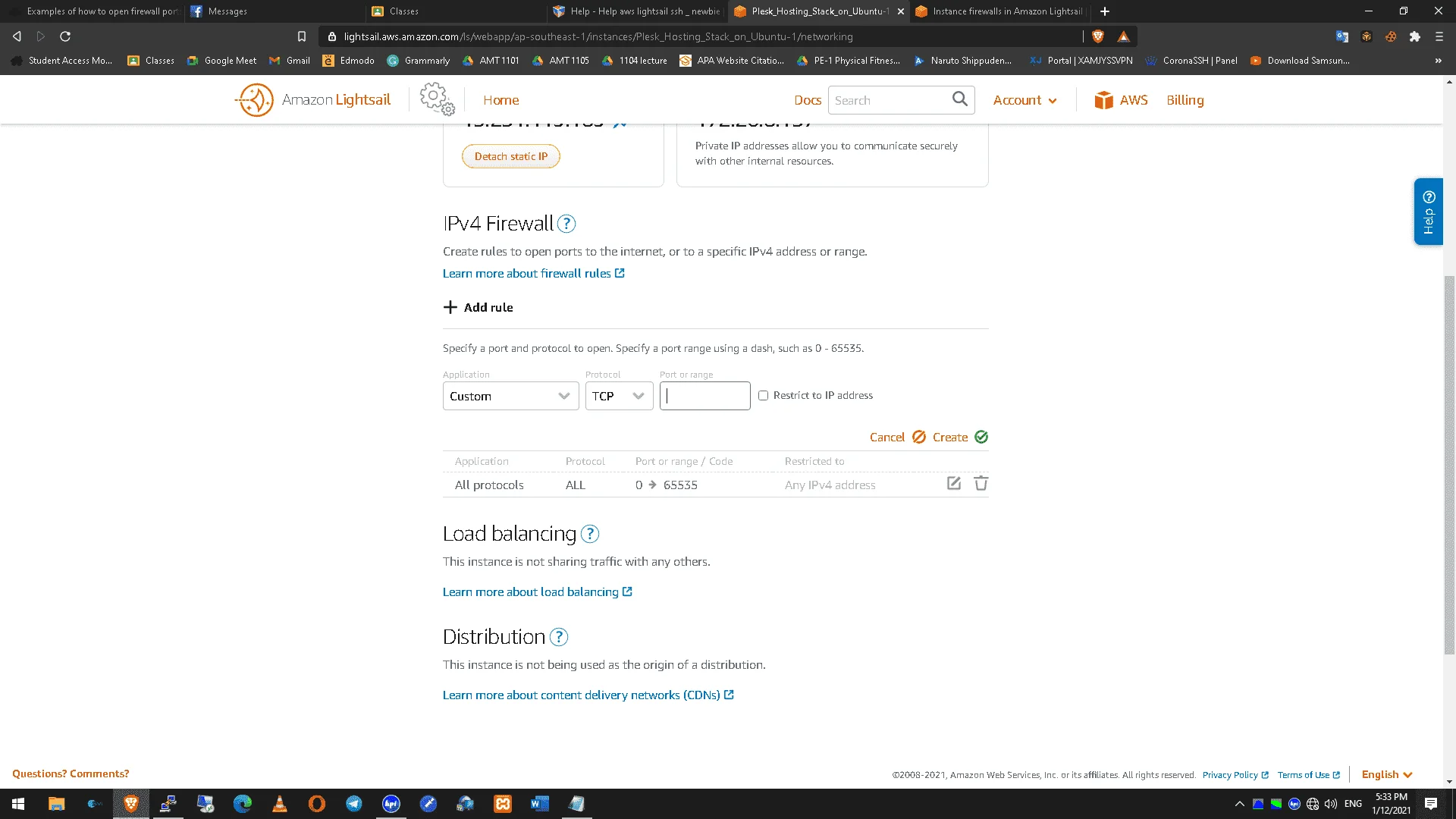Go to Lightsail Home
This screenshot has width=1456, height=819.
pyautogui.click(x=501, y=100)
